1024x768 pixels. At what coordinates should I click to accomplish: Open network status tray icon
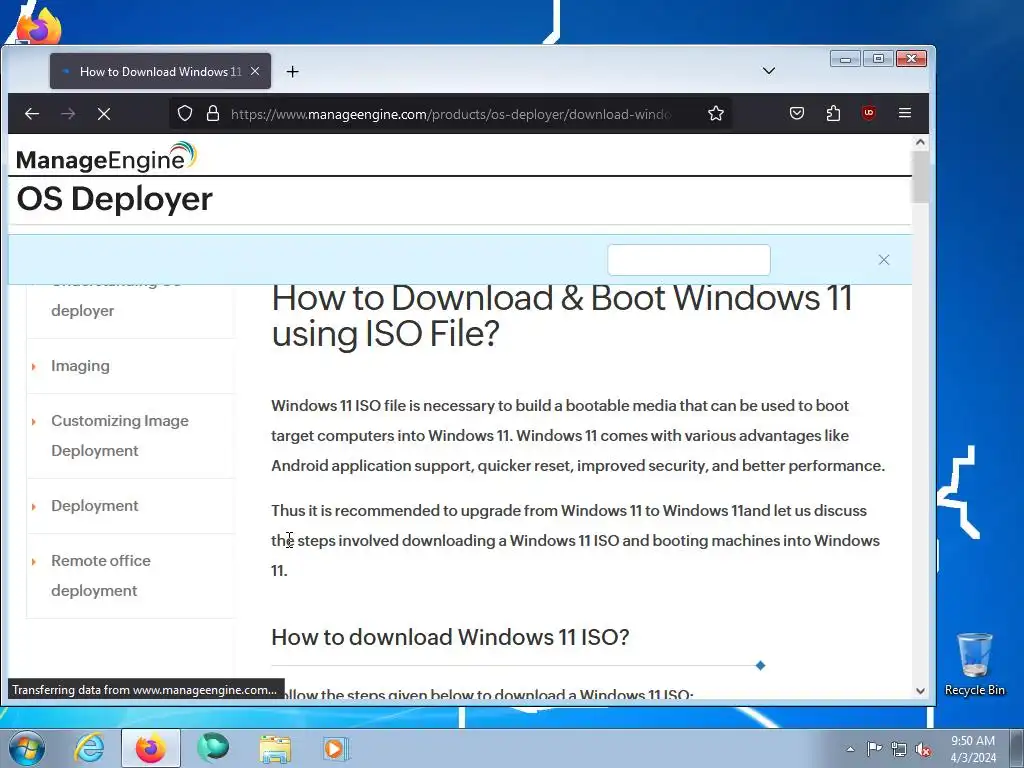click(899, 749)
